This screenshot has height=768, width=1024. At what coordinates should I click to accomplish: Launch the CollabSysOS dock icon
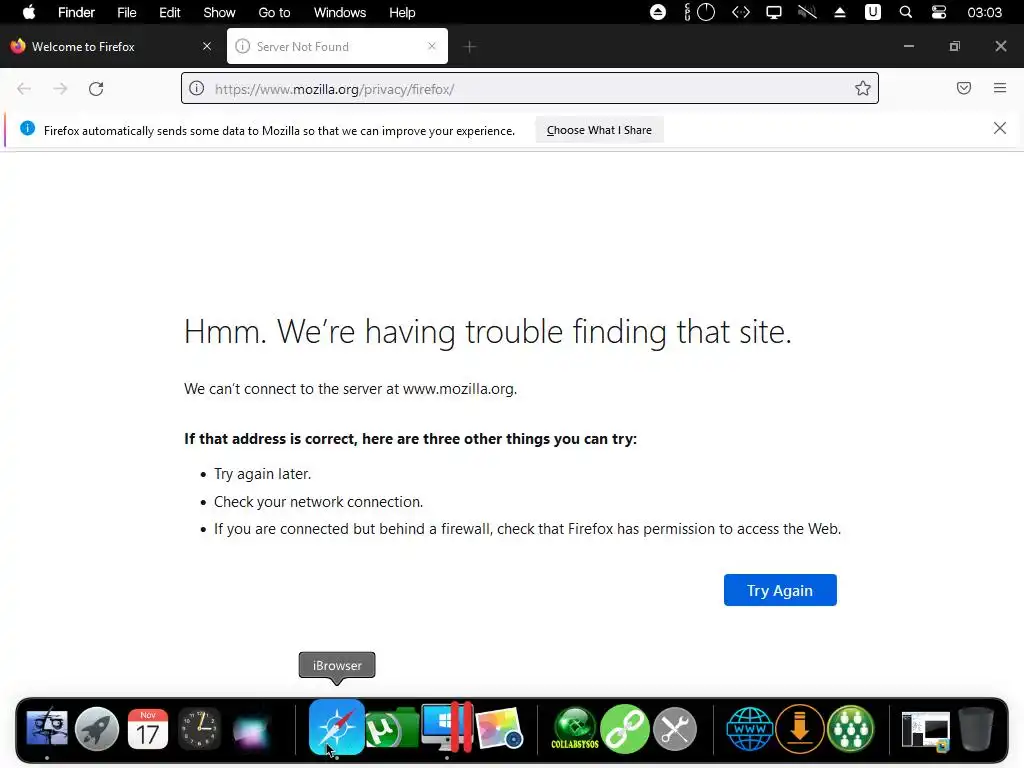coord(575,728)
